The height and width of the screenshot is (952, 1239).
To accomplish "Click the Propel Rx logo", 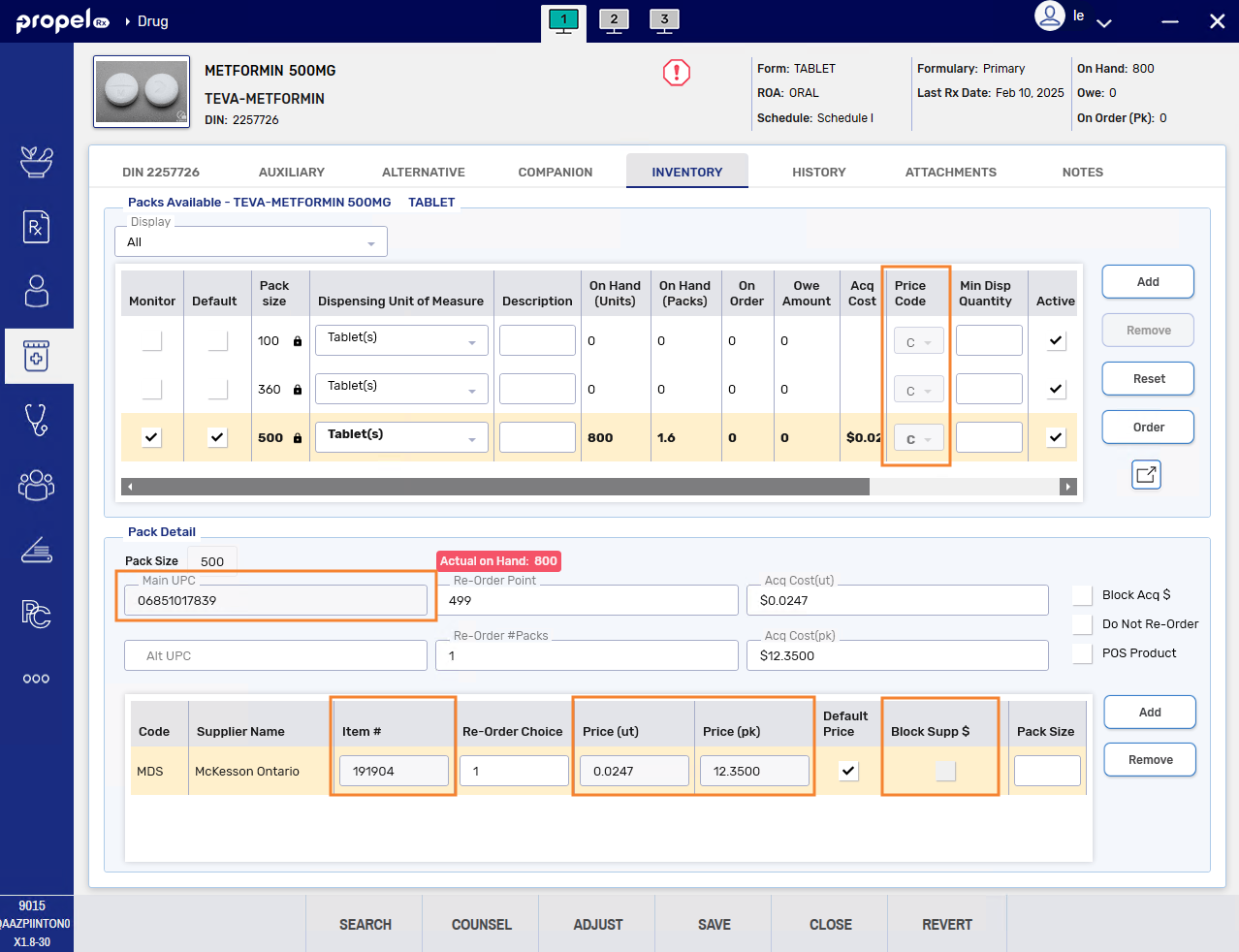I will (63, 20).
